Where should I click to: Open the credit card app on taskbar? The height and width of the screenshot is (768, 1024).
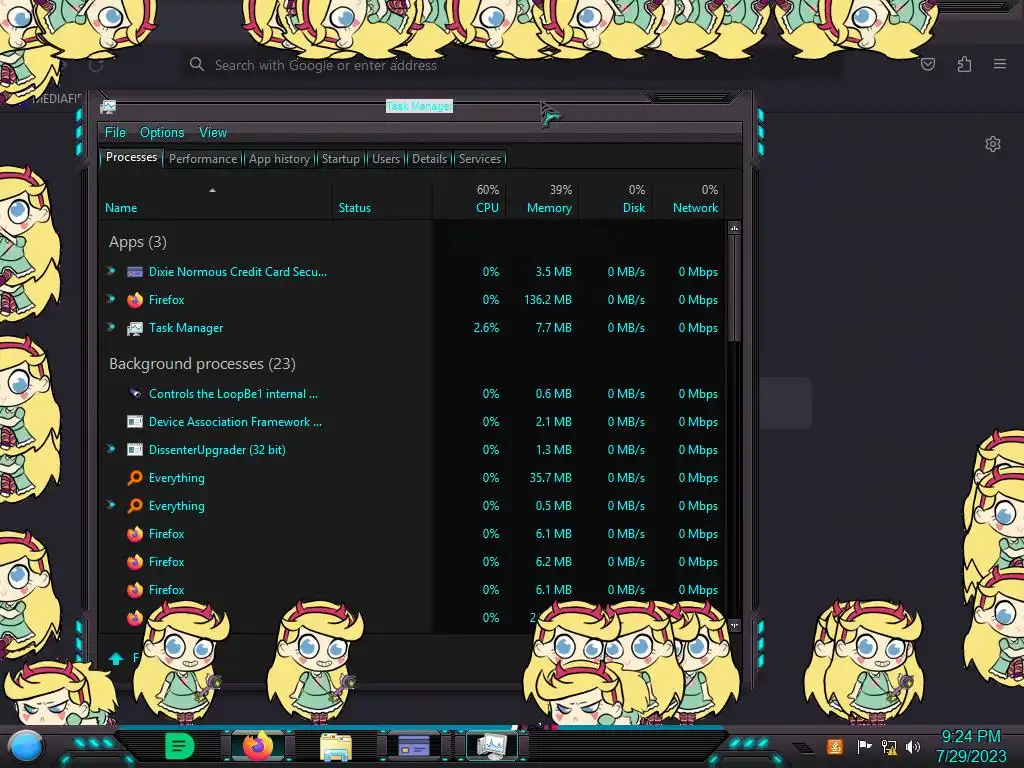tap(413, 746)
